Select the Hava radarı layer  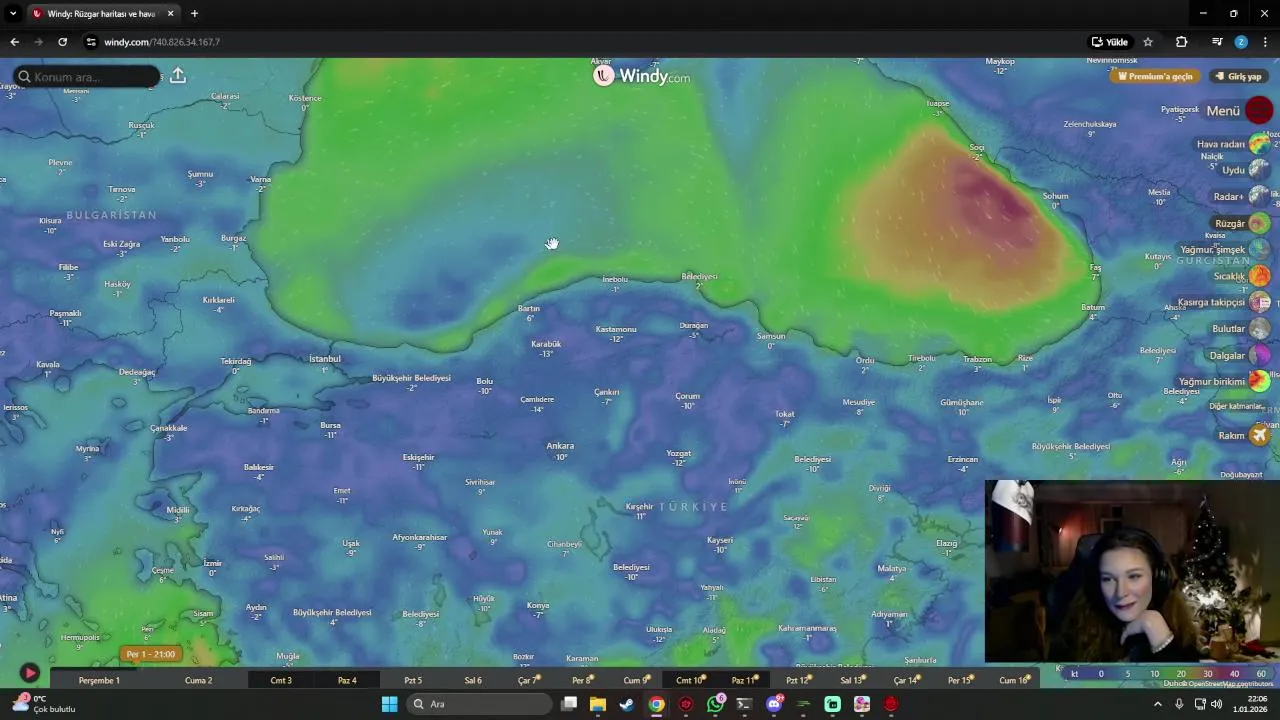click(1233, 144)
